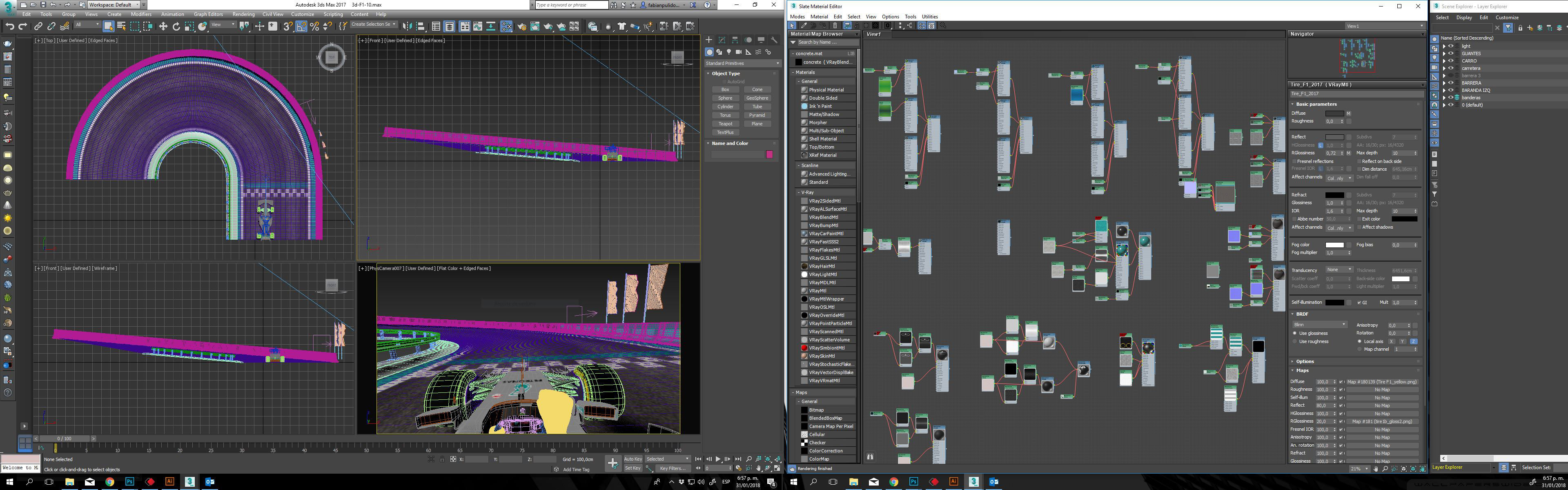Screen dimensions: 1568x490
Task: Open the Utilities menu in Material Editor
Action: click(929, 16)
